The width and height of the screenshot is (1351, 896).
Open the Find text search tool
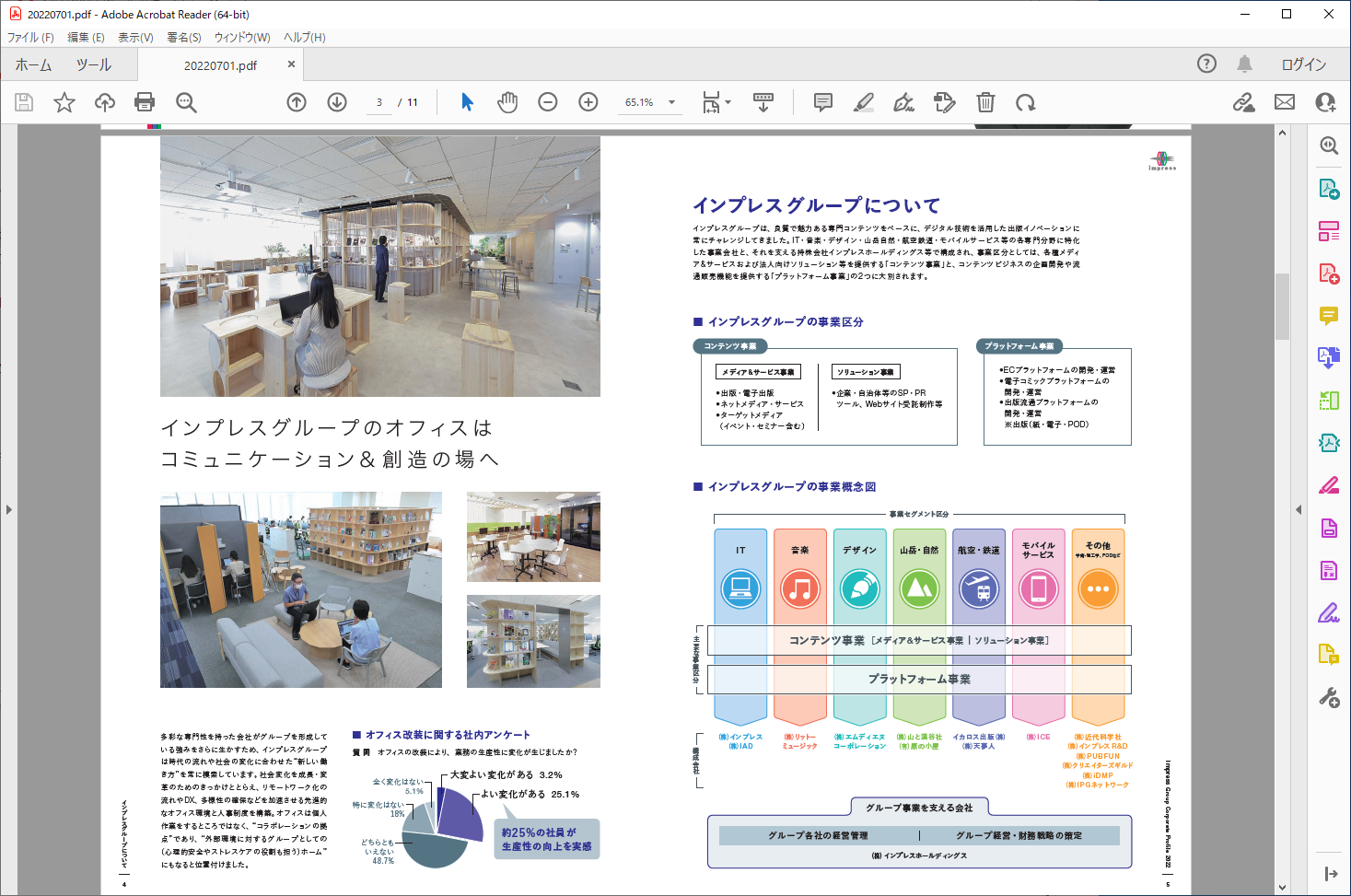point(186,102)
